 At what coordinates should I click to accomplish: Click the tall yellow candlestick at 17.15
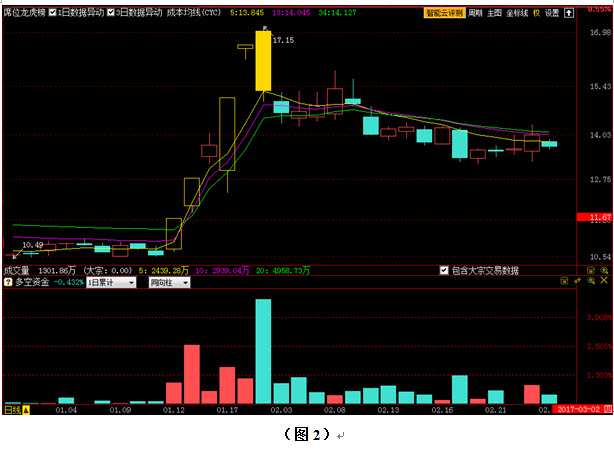[x=263, y=61]
